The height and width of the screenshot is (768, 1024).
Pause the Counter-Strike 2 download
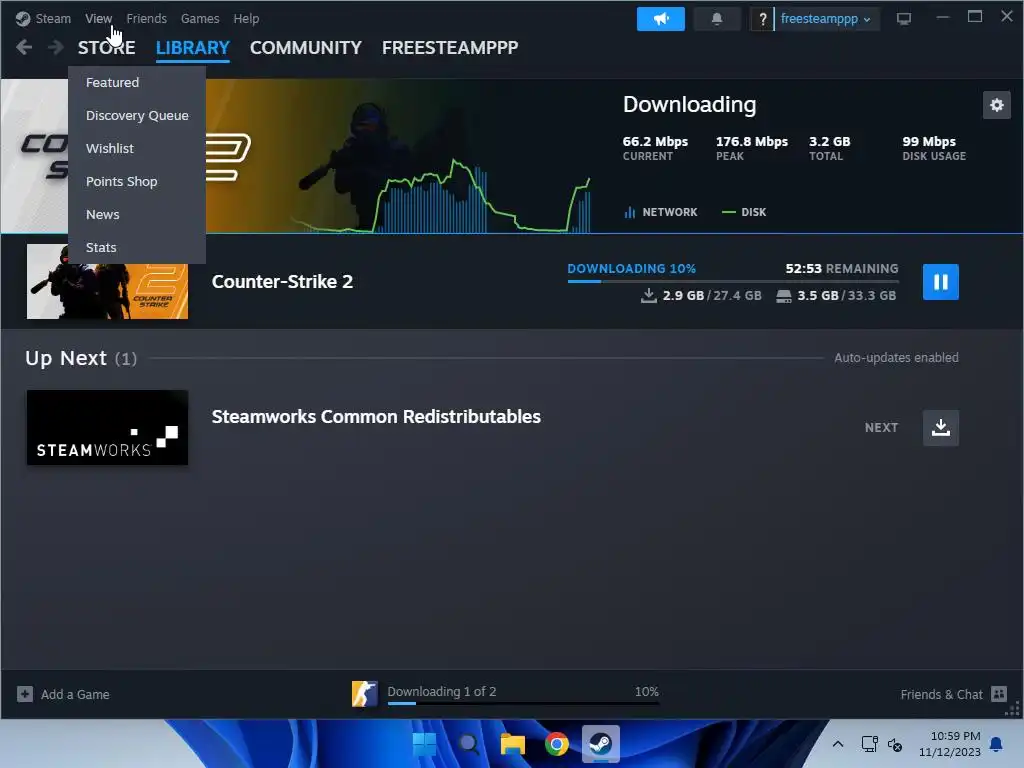click(x=940, y=282)
